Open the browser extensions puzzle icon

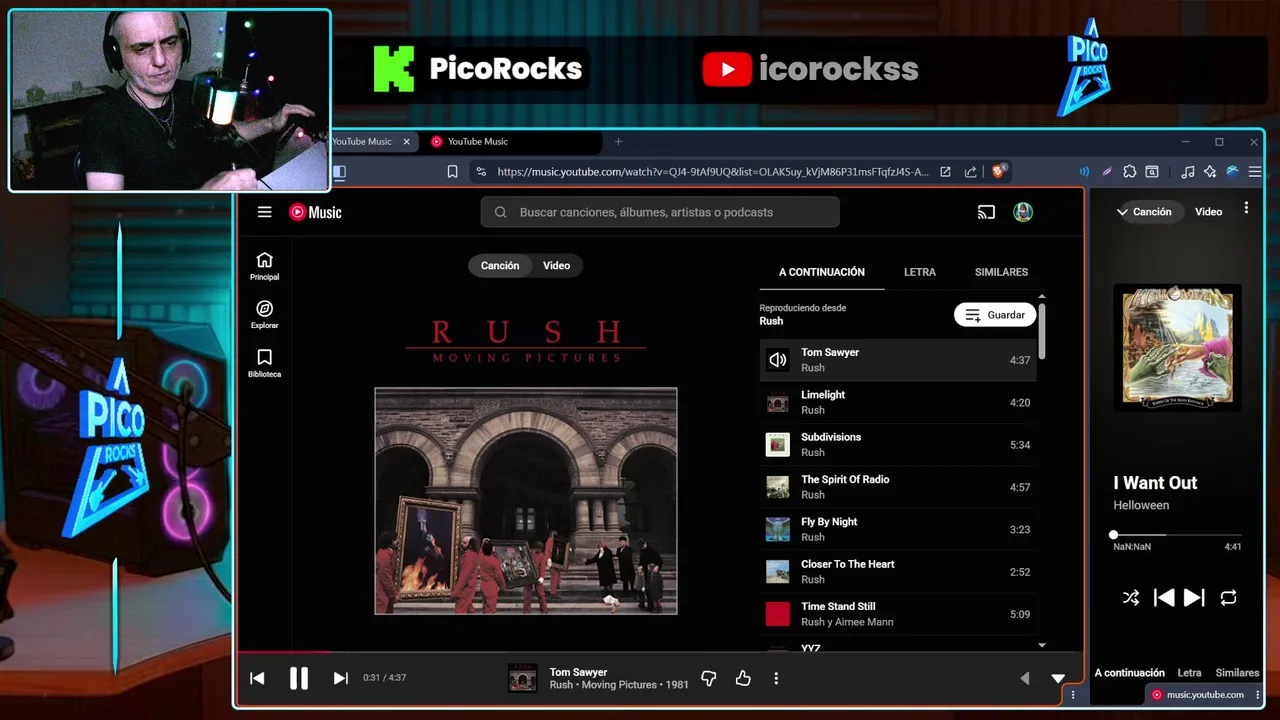[x=1130, y=172]
